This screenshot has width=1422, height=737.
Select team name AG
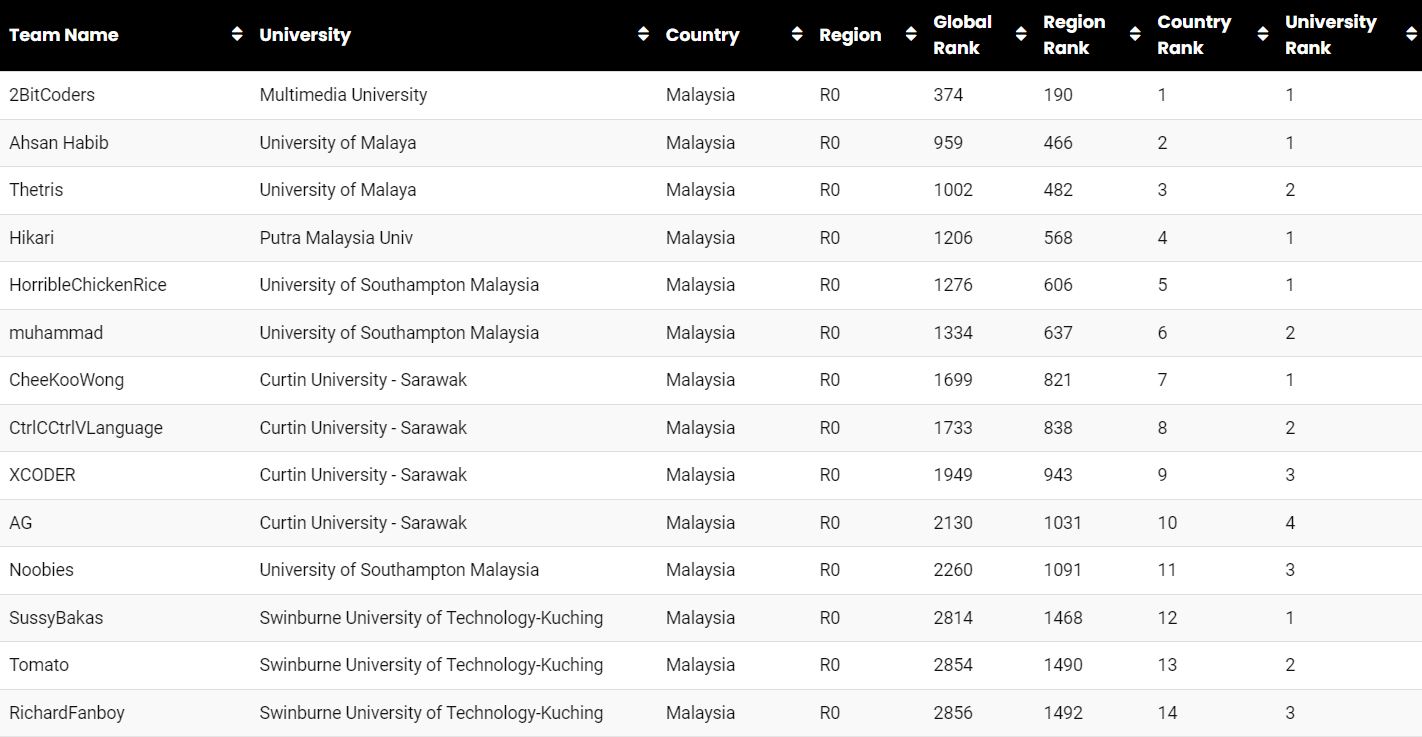point(21,523)
